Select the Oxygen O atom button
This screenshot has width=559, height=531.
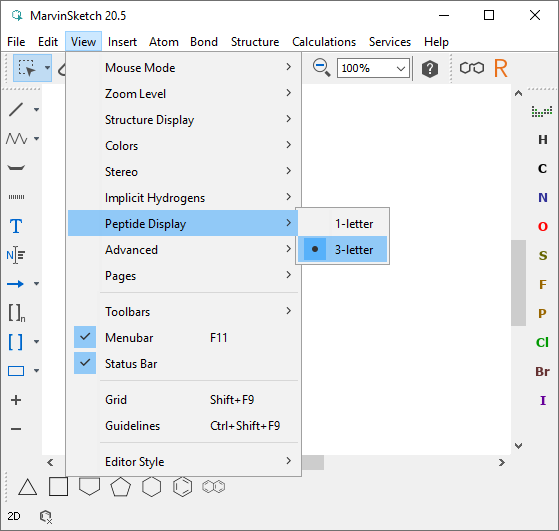click(x=543, y=226)
